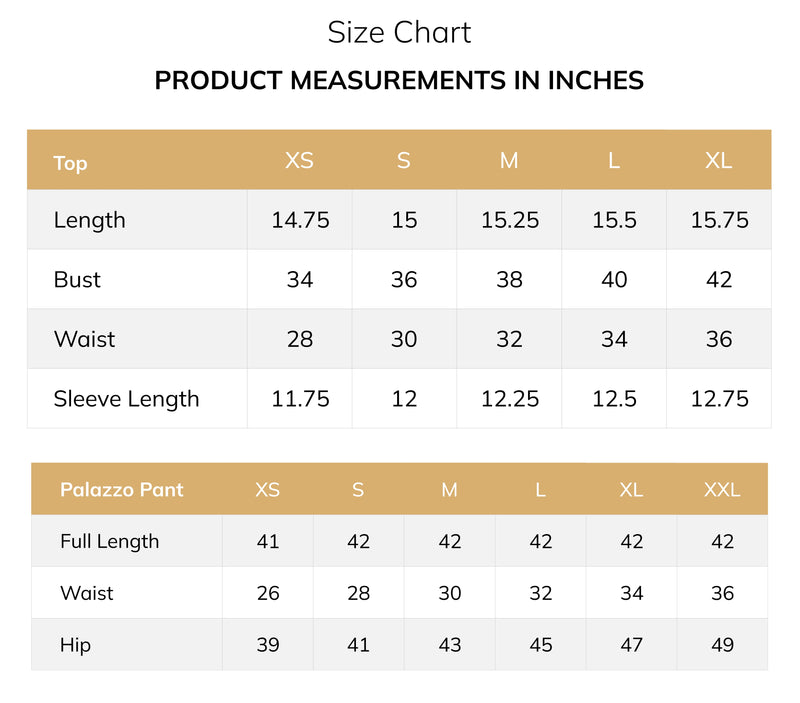Click the Sleeve Length value 12.25
Screen dimensions: 800x703
(510, 399)
